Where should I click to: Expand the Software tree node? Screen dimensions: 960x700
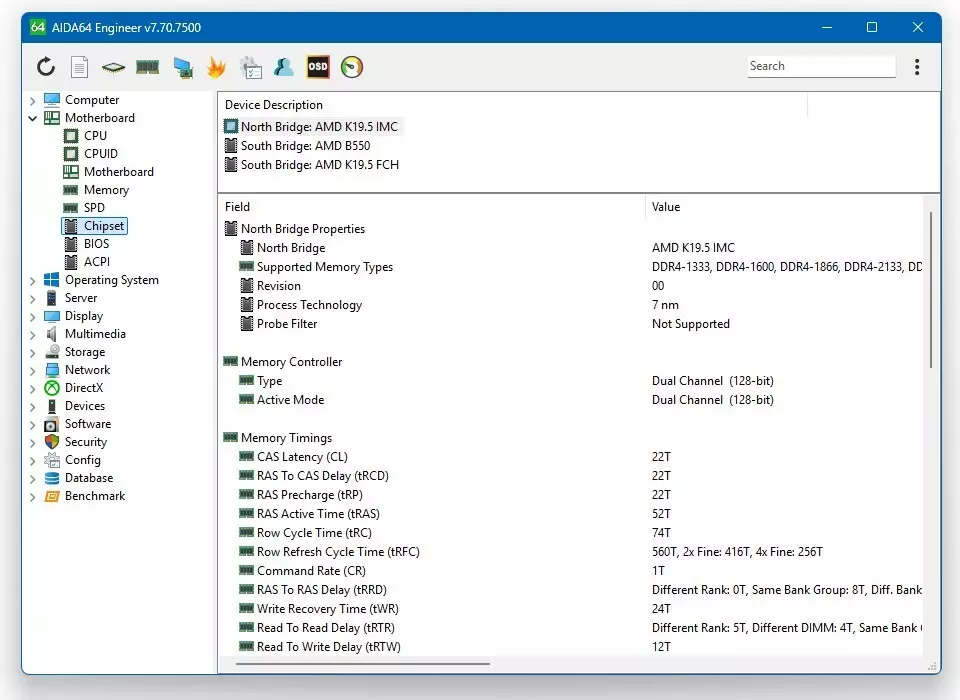pos(33,424)
